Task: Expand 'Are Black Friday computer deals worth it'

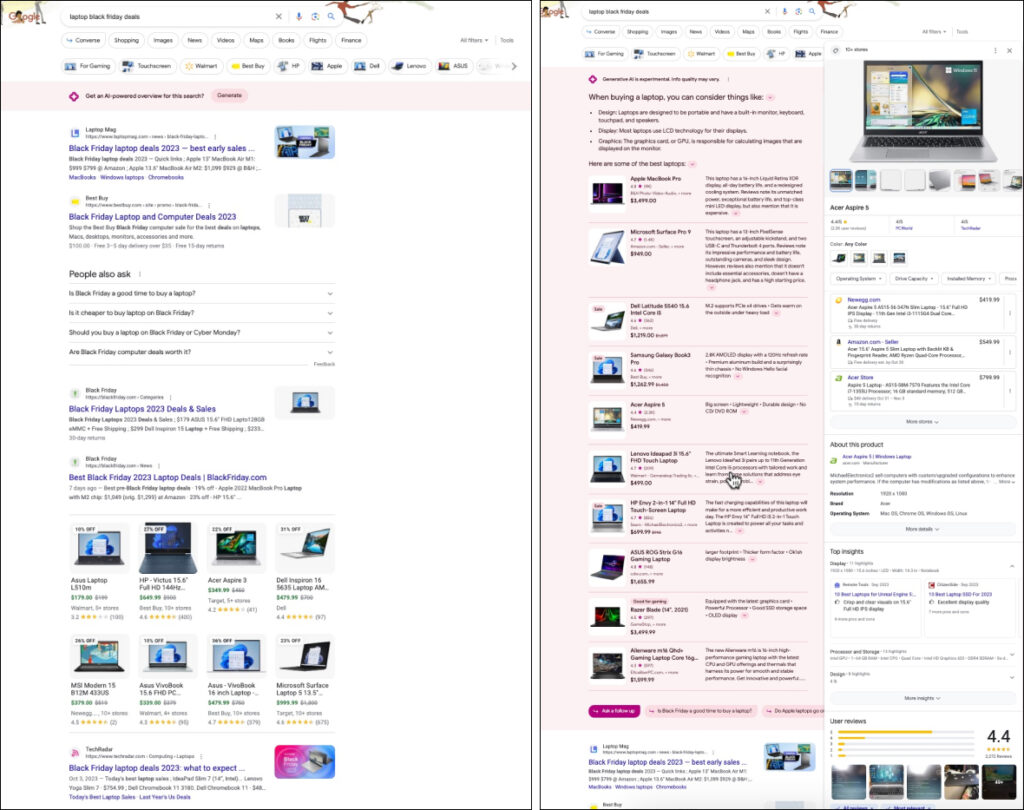Action: click(202, 353)
